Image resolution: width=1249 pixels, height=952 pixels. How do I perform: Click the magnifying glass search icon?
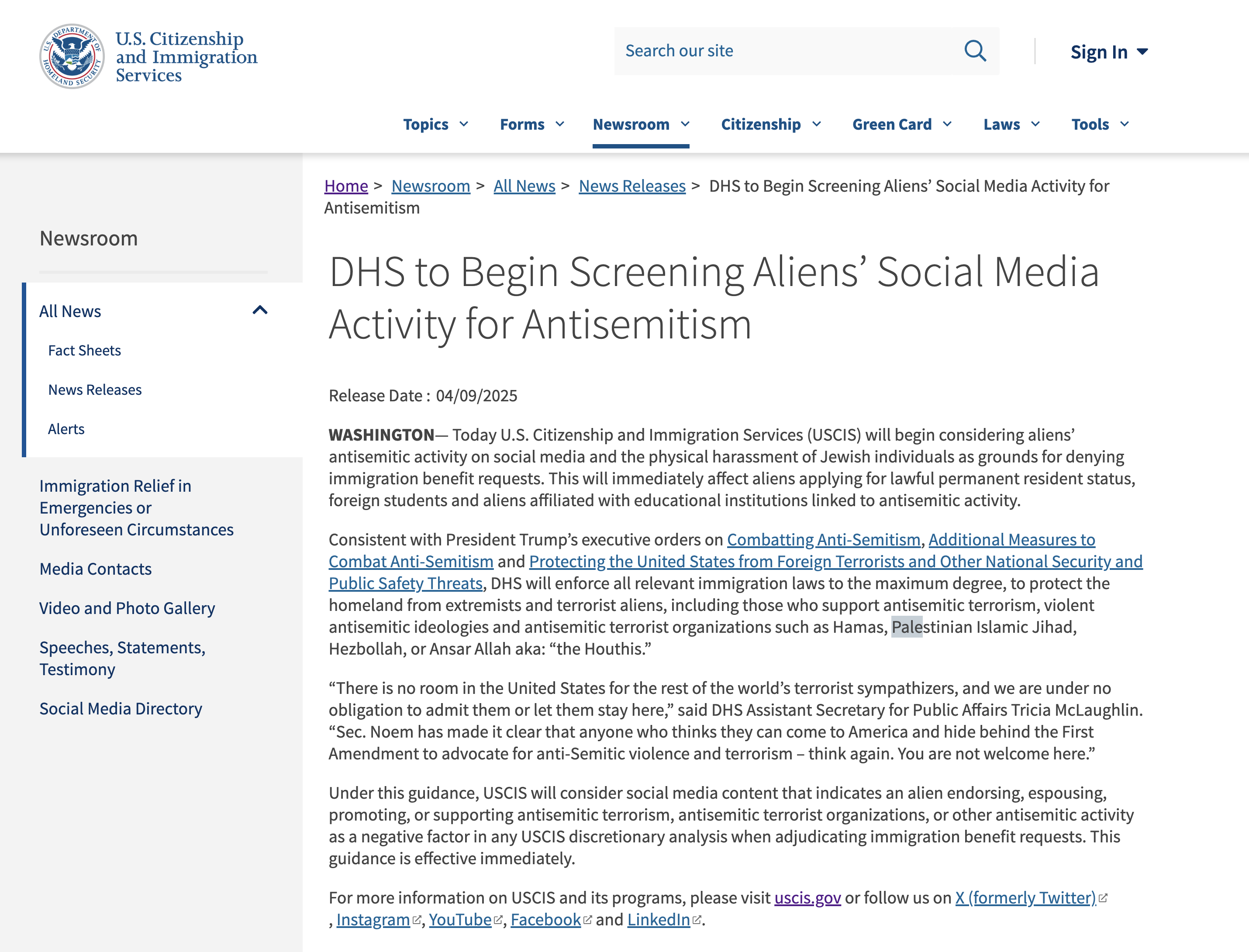point(975,51)
